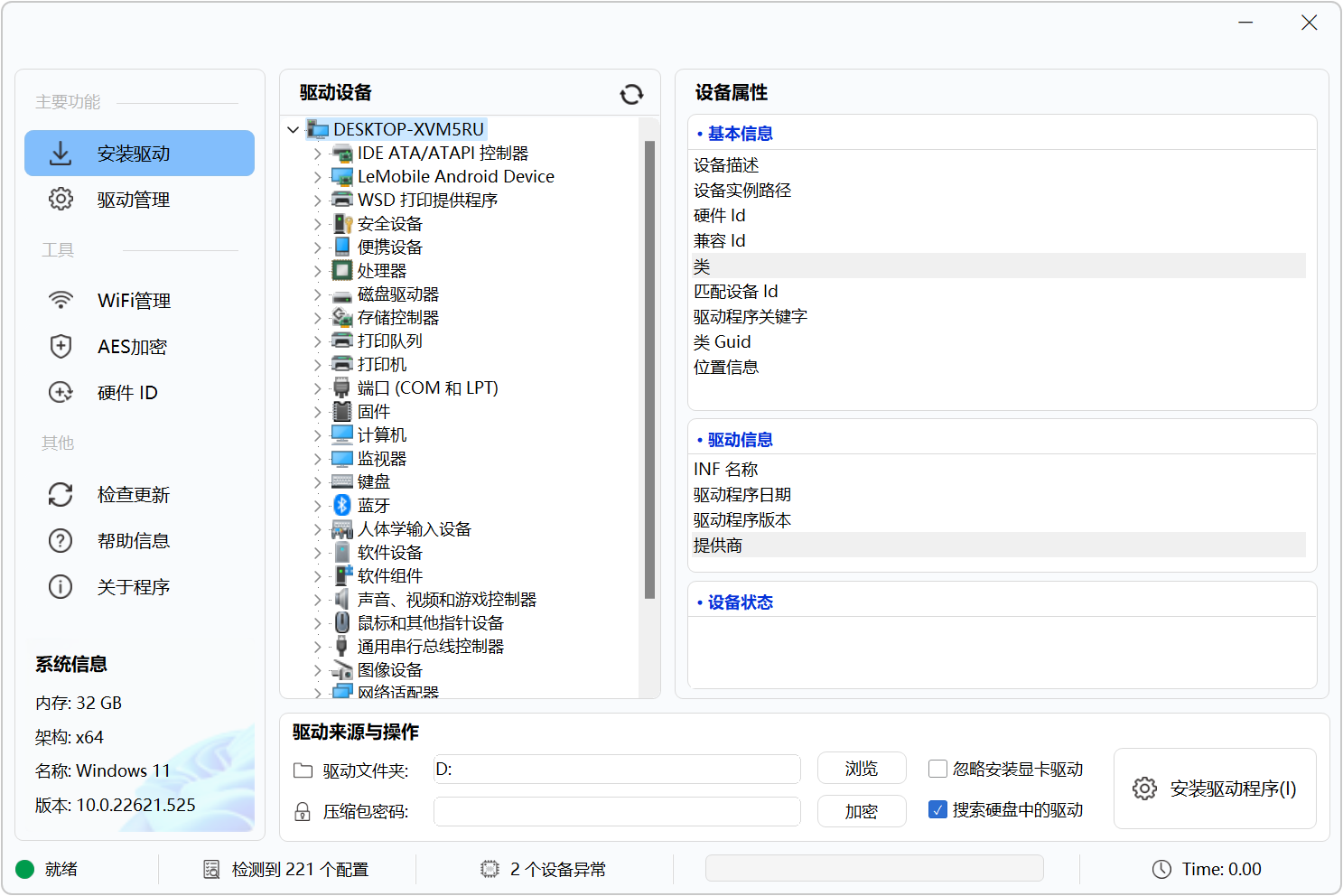Open 帮助信息 from the sidebar

tap(139, 541)
